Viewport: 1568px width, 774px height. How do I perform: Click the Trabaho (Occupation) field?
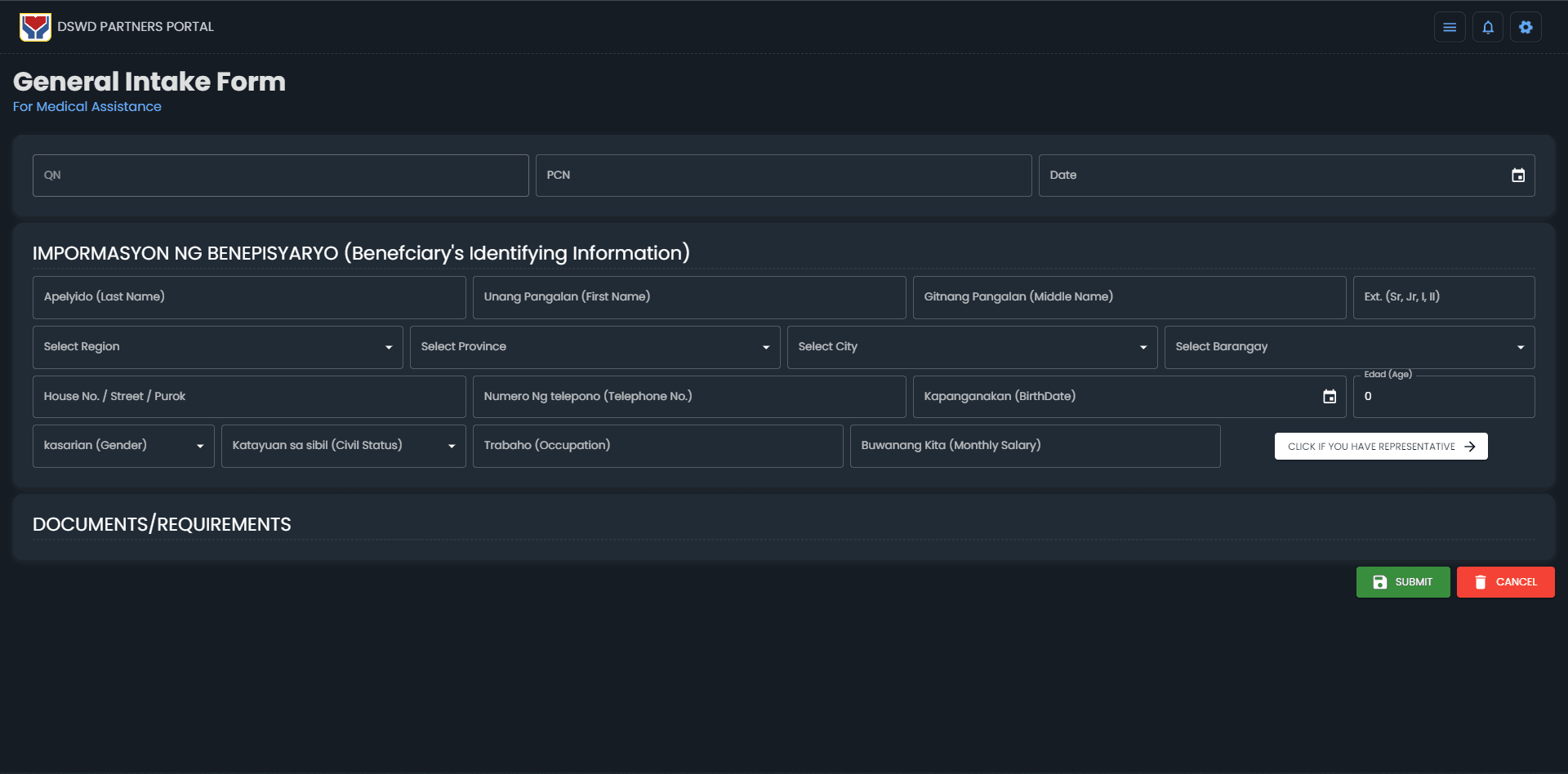[657, 446]
